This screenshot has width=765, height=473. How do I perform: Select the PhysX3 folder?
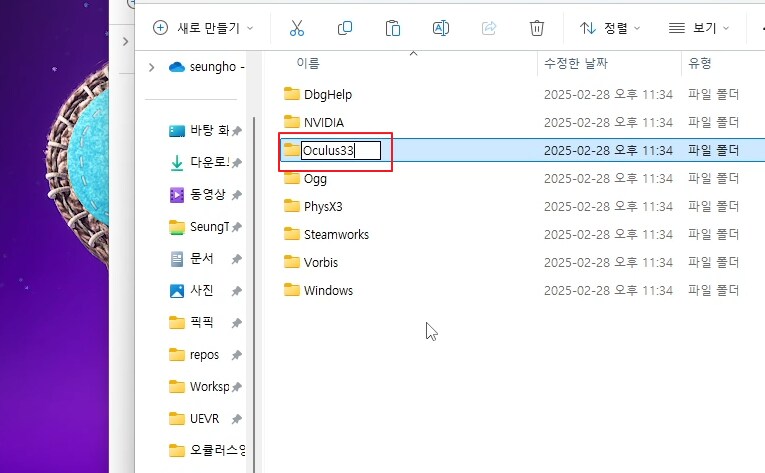pyautogui.click(x=323, y=206)
